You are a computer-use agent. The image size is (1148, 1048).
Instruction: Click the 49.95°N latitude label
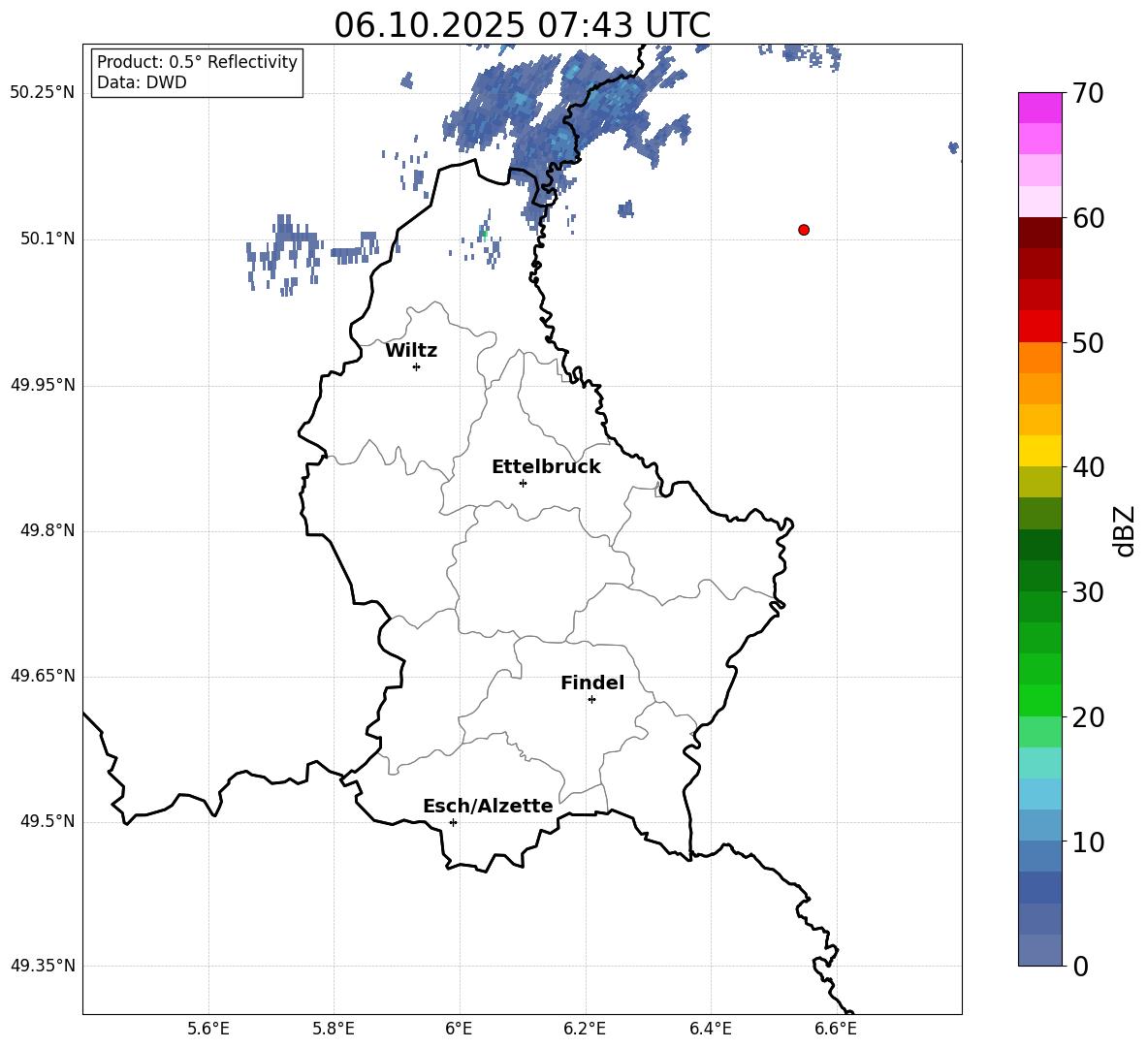click(43, 385)
